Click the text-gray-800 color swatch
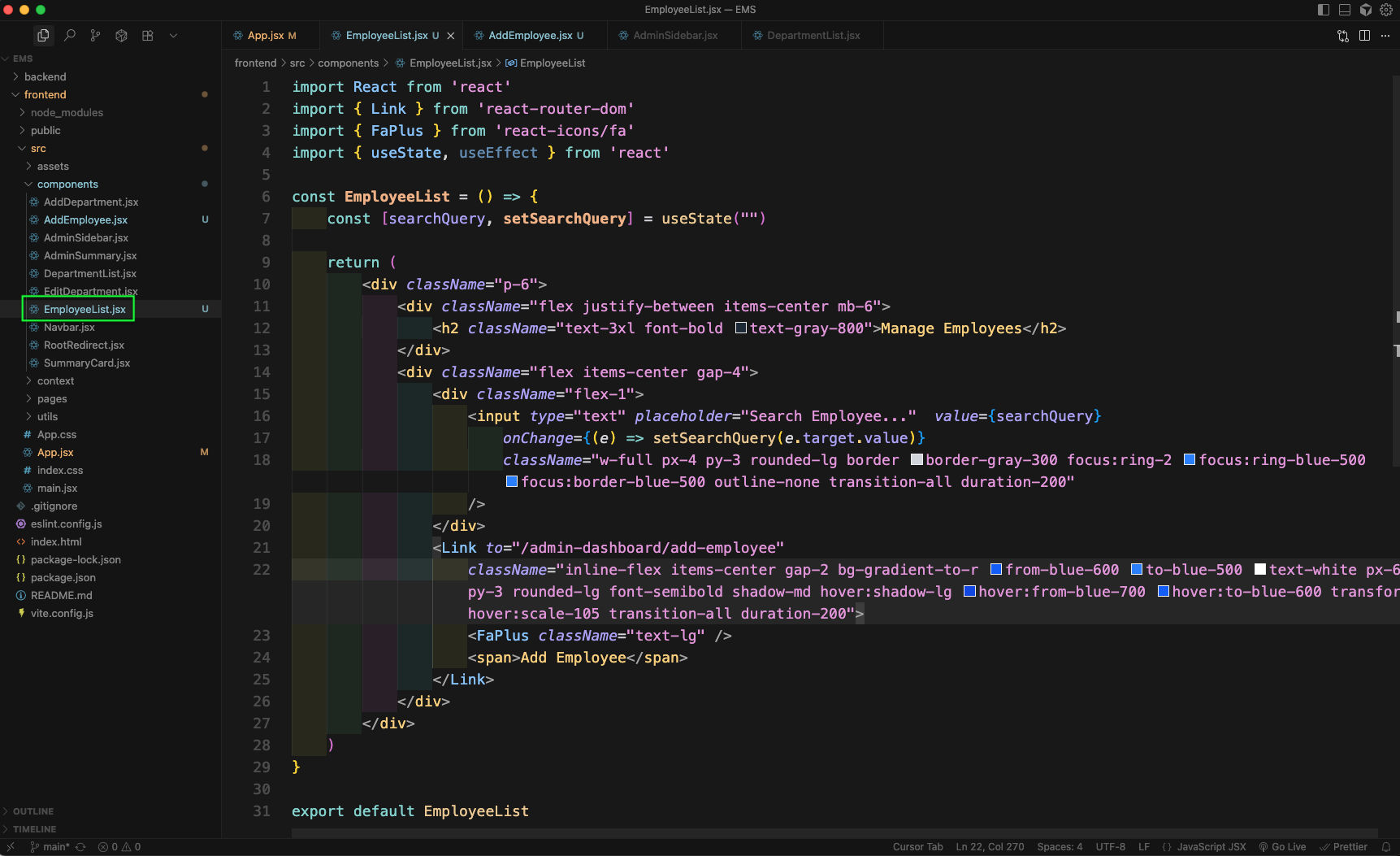Image resolution: width=1400 pixels, height=856 pixels. 741,328
